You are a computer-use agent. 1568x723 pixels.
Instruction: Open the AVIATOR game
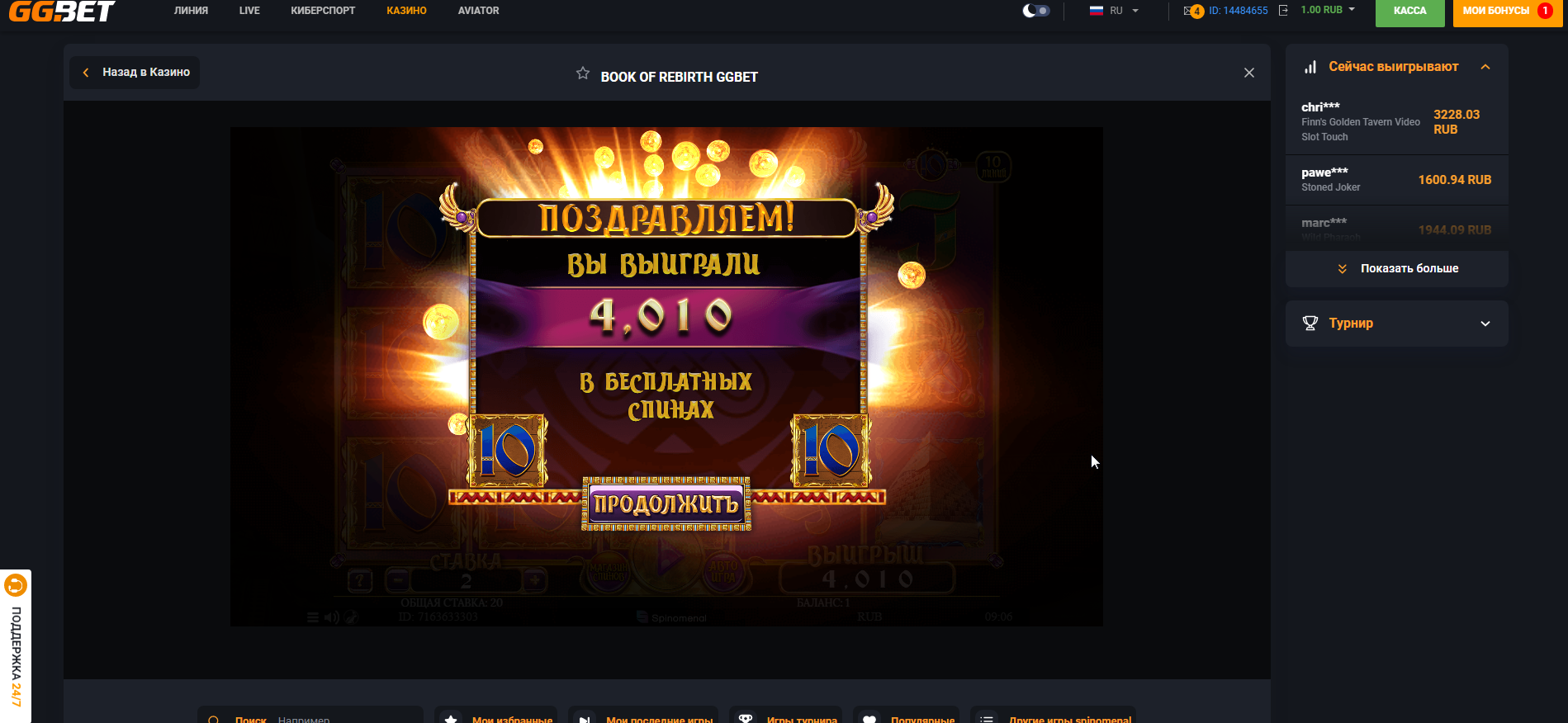478,11
